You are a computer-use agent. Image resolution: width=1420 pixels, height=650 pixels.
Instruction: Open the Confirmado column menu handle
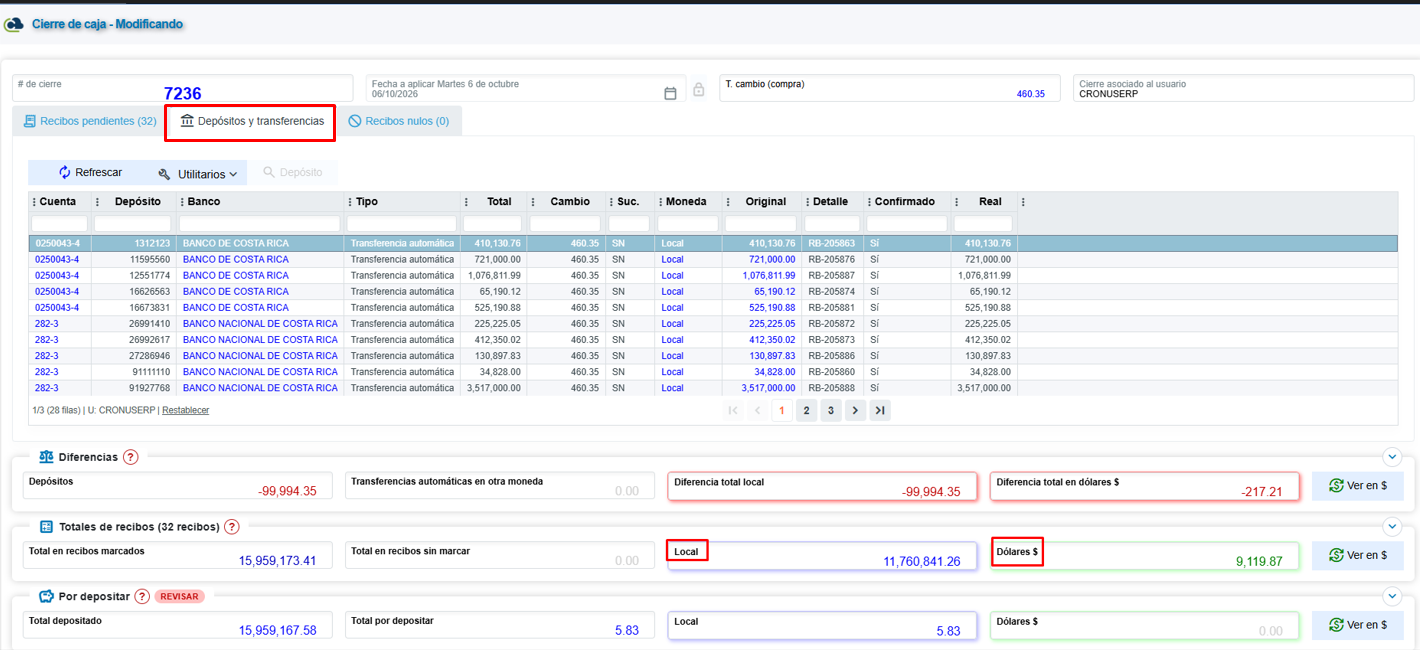click(x=869, y=202)
